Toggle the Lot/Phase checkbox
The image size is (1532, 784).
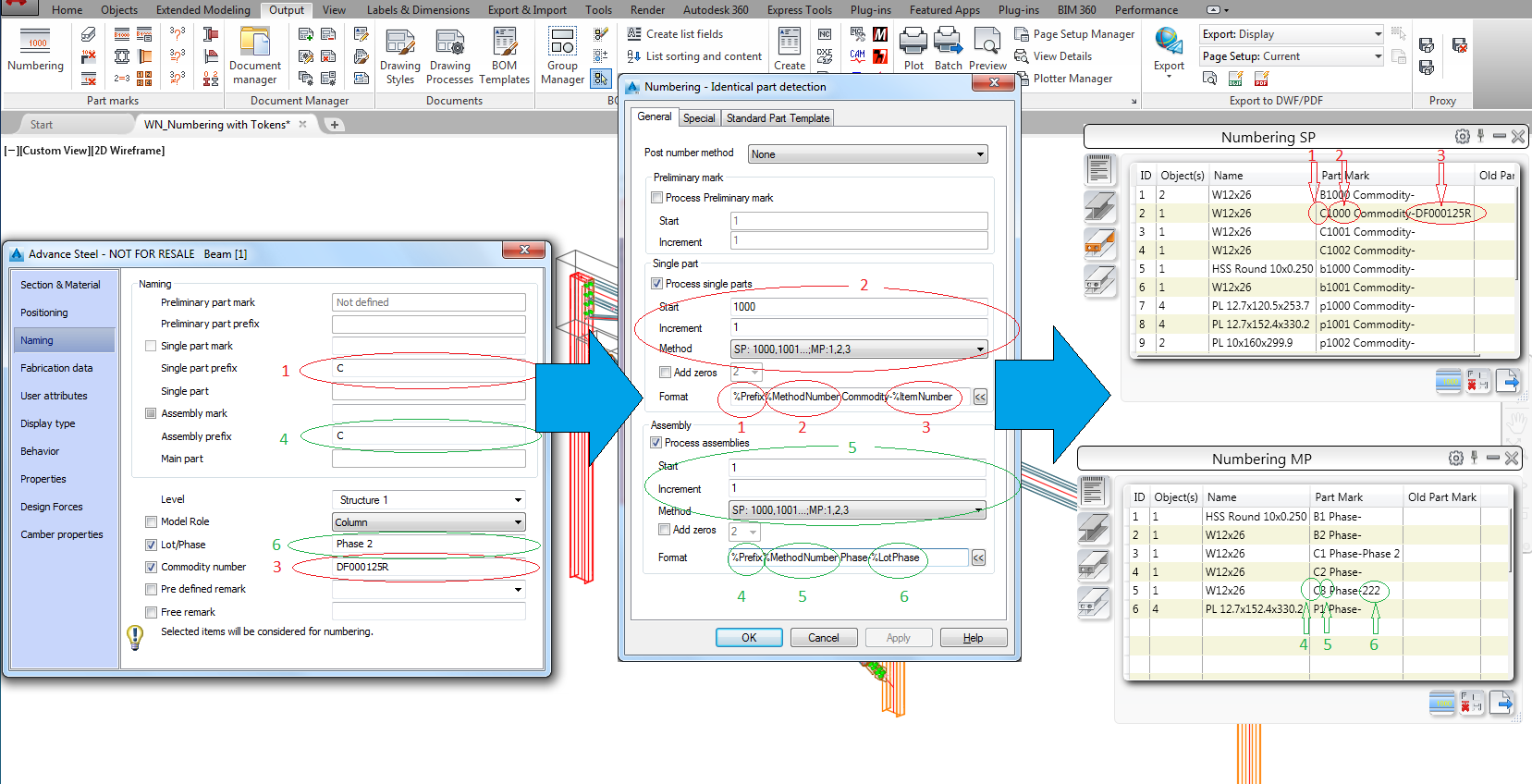click(x=151, y=545)
